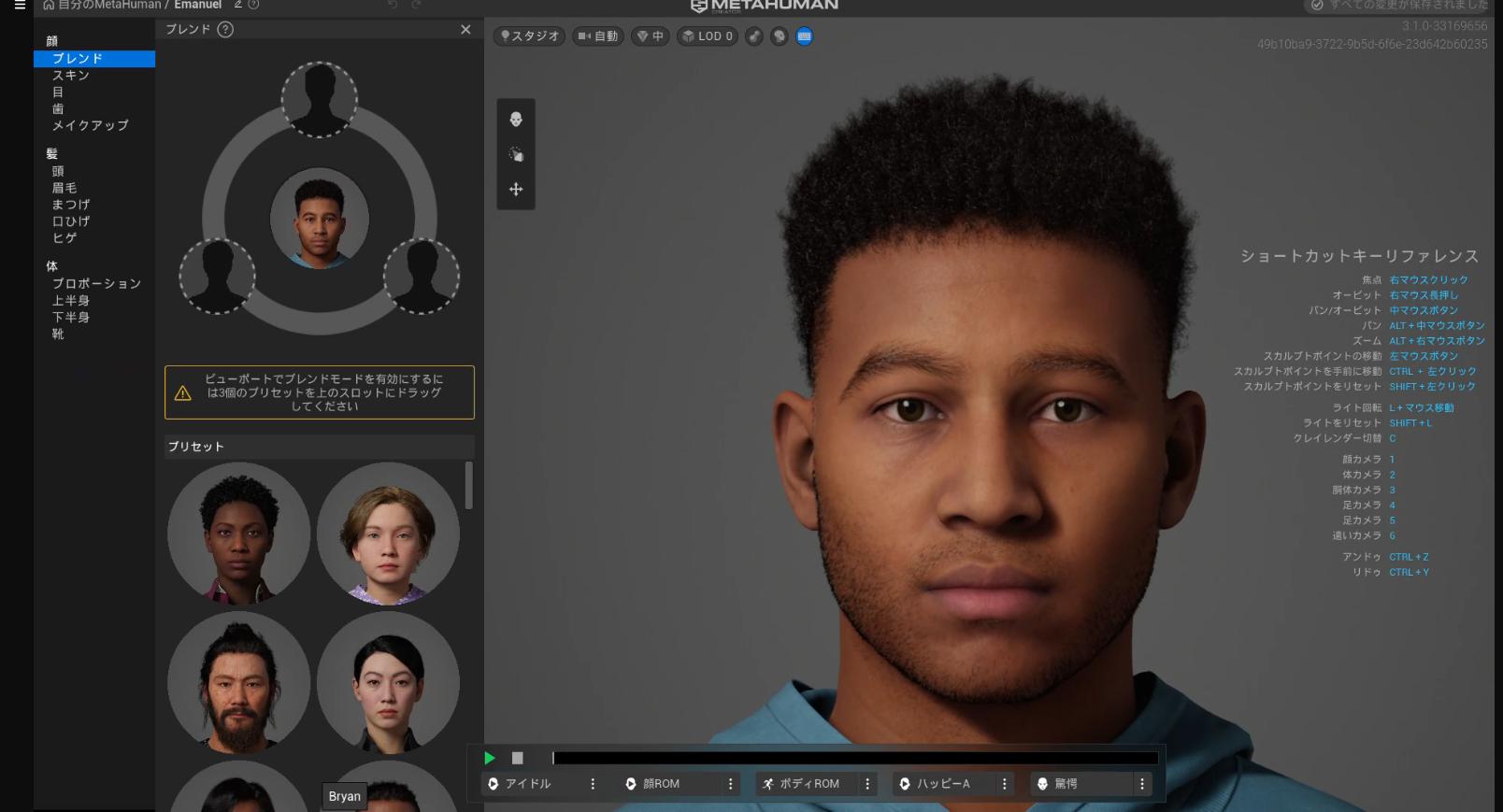
Task: Open the プロポーション body section
Action: [x=97, y=284]
